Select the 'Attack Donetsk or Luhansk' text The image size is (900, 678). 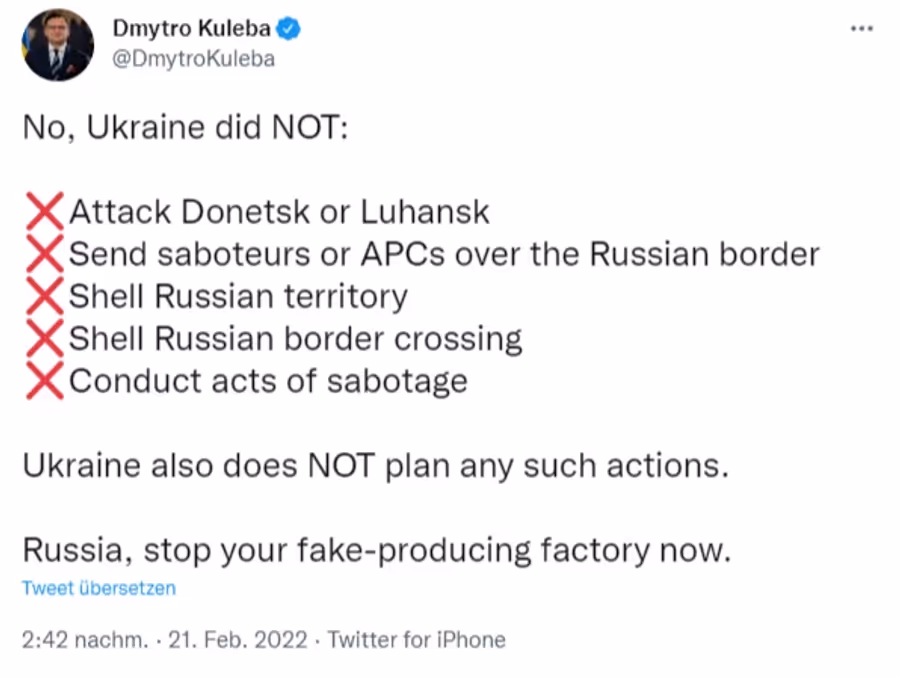(x=279, y=212)
